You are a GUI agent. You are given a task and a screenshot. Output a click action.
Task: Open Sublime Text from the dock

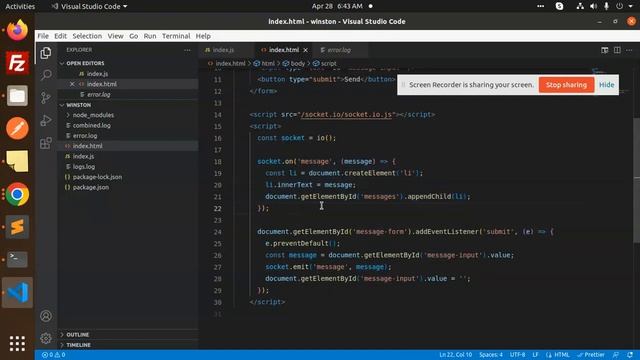(x=17, y=227)
